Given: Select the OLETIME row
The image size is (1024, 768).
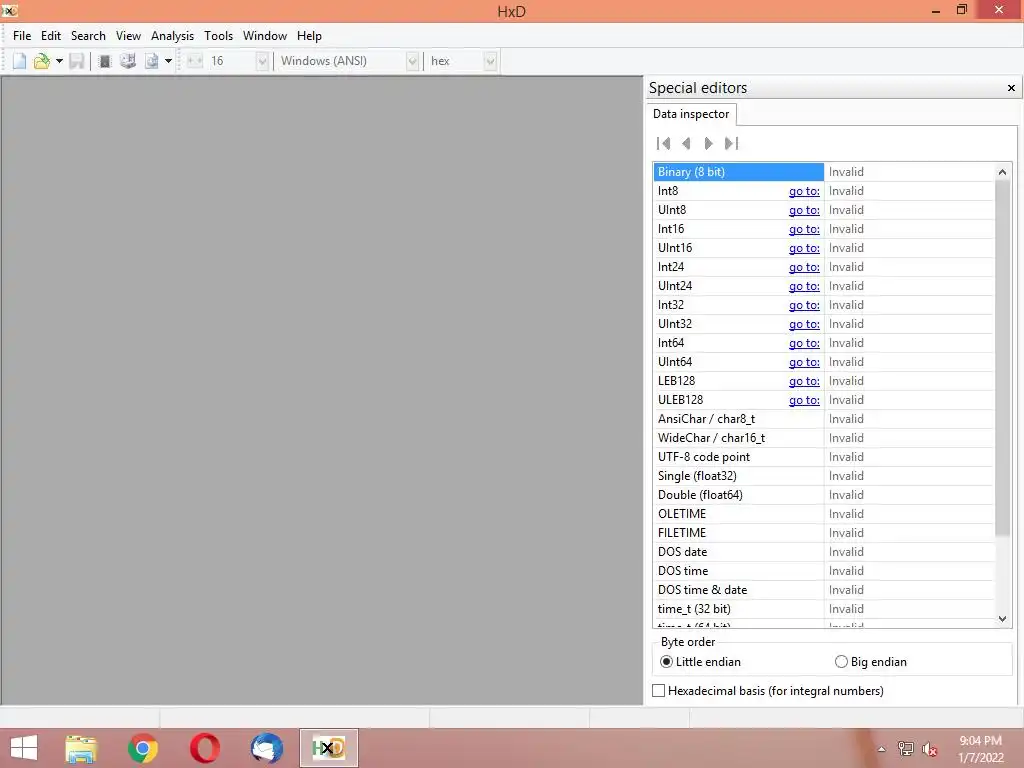Looking at the screenshot, I should pyautogui.click(x=824, y=513).
